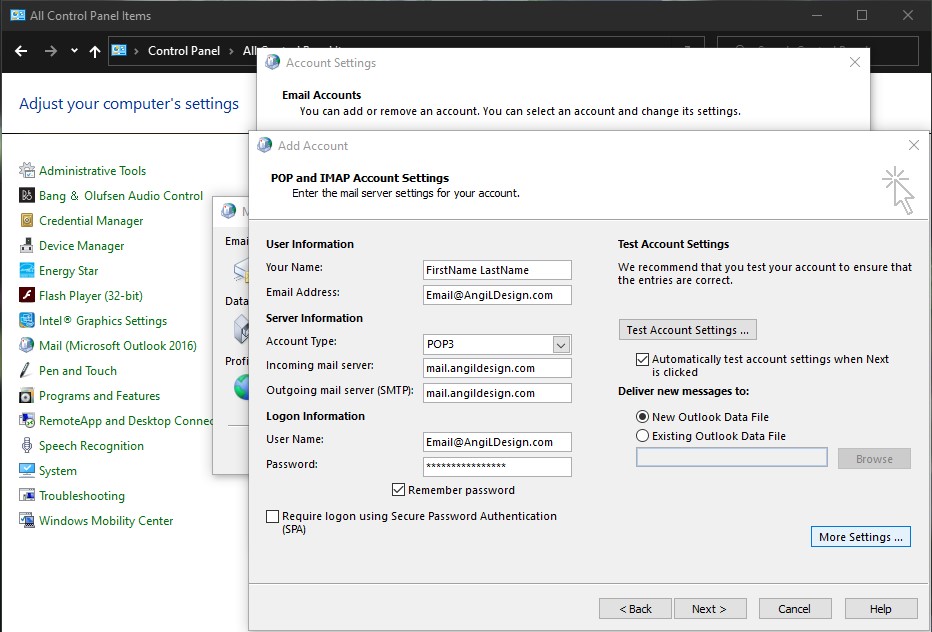Click Mail (Microsoft Outlook 2016) link text

(x=118, y=345)
